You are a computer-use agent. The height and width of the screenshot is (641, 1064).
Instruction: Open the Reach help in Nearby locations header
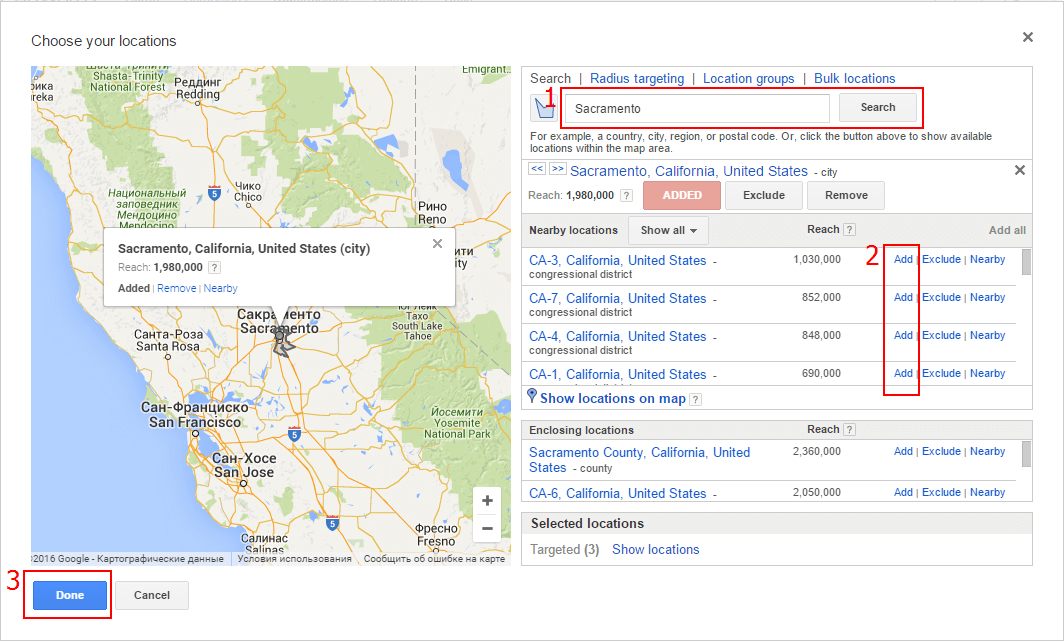coord(849,230)
